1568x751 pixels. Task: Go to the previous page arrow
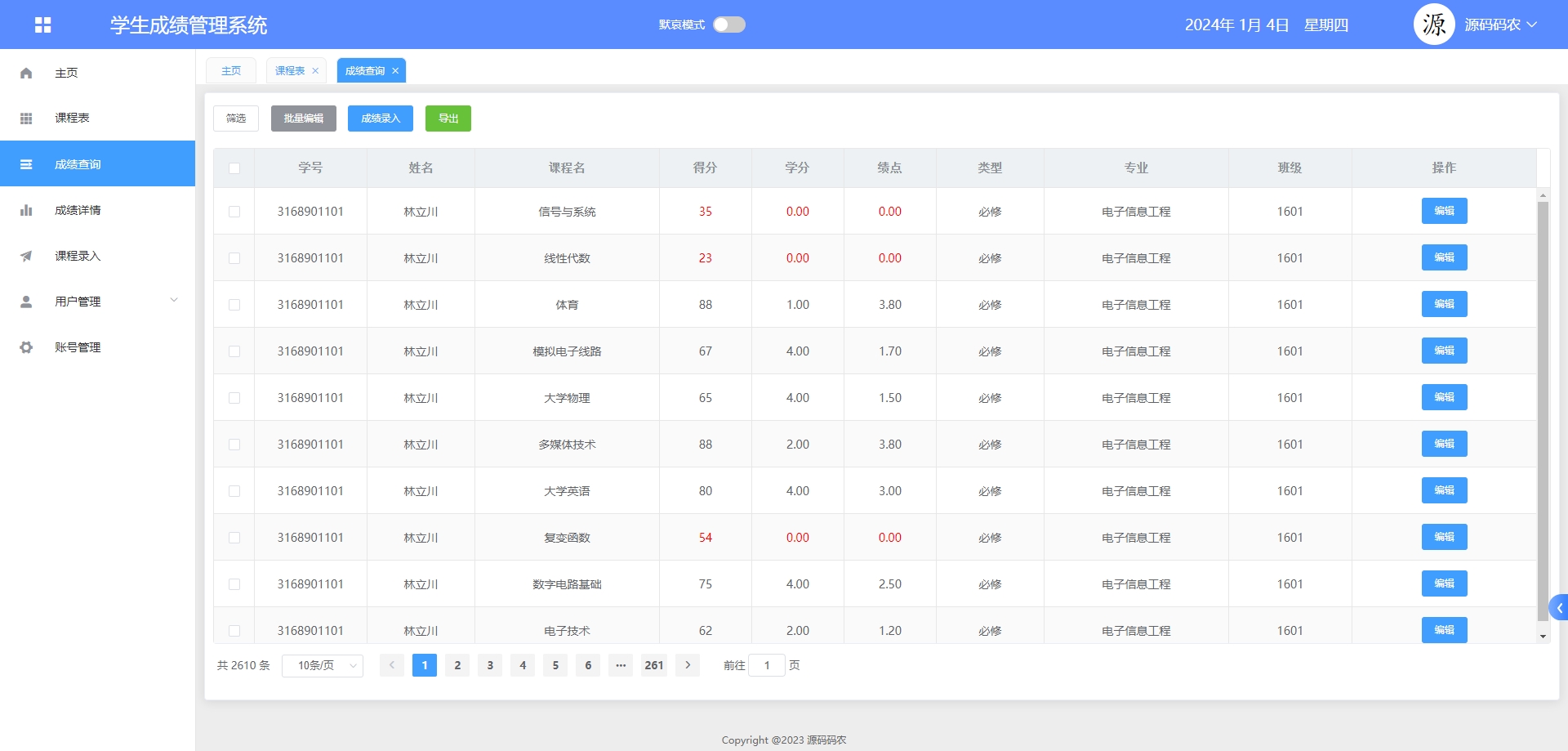coord(392,665)
